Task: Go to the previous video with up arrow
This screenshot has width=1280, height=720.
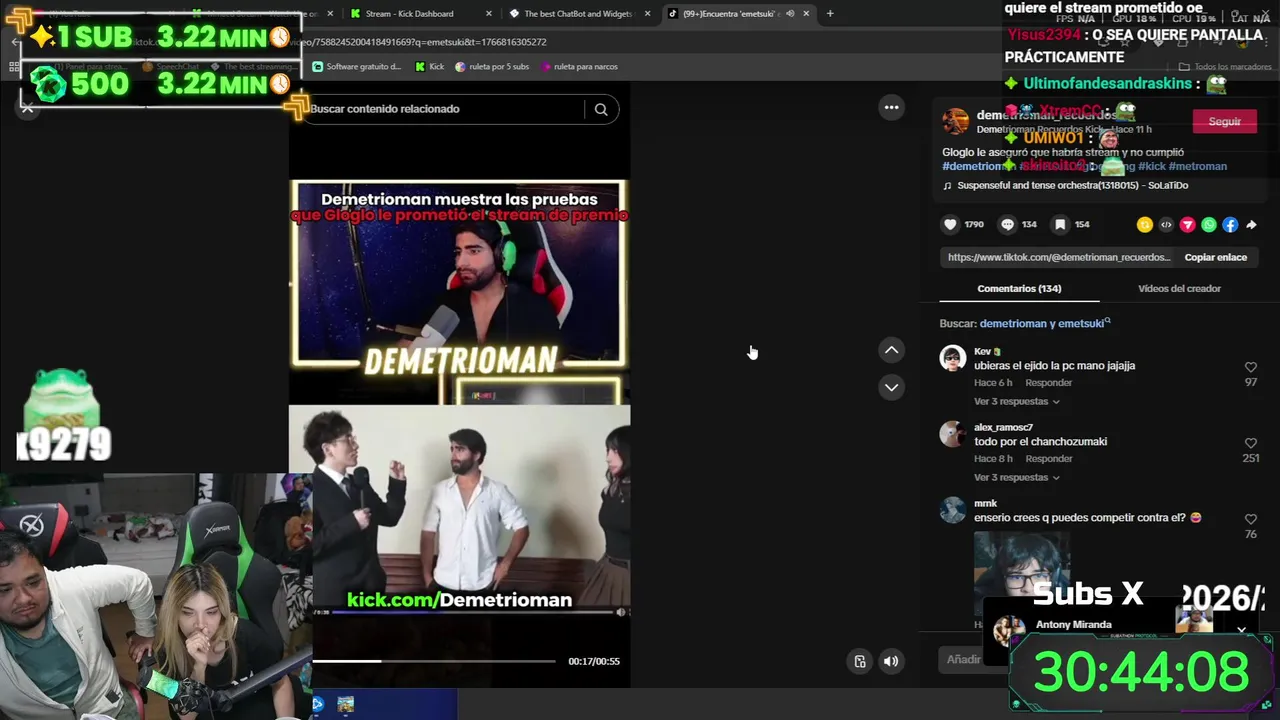Action: (891, 350)
